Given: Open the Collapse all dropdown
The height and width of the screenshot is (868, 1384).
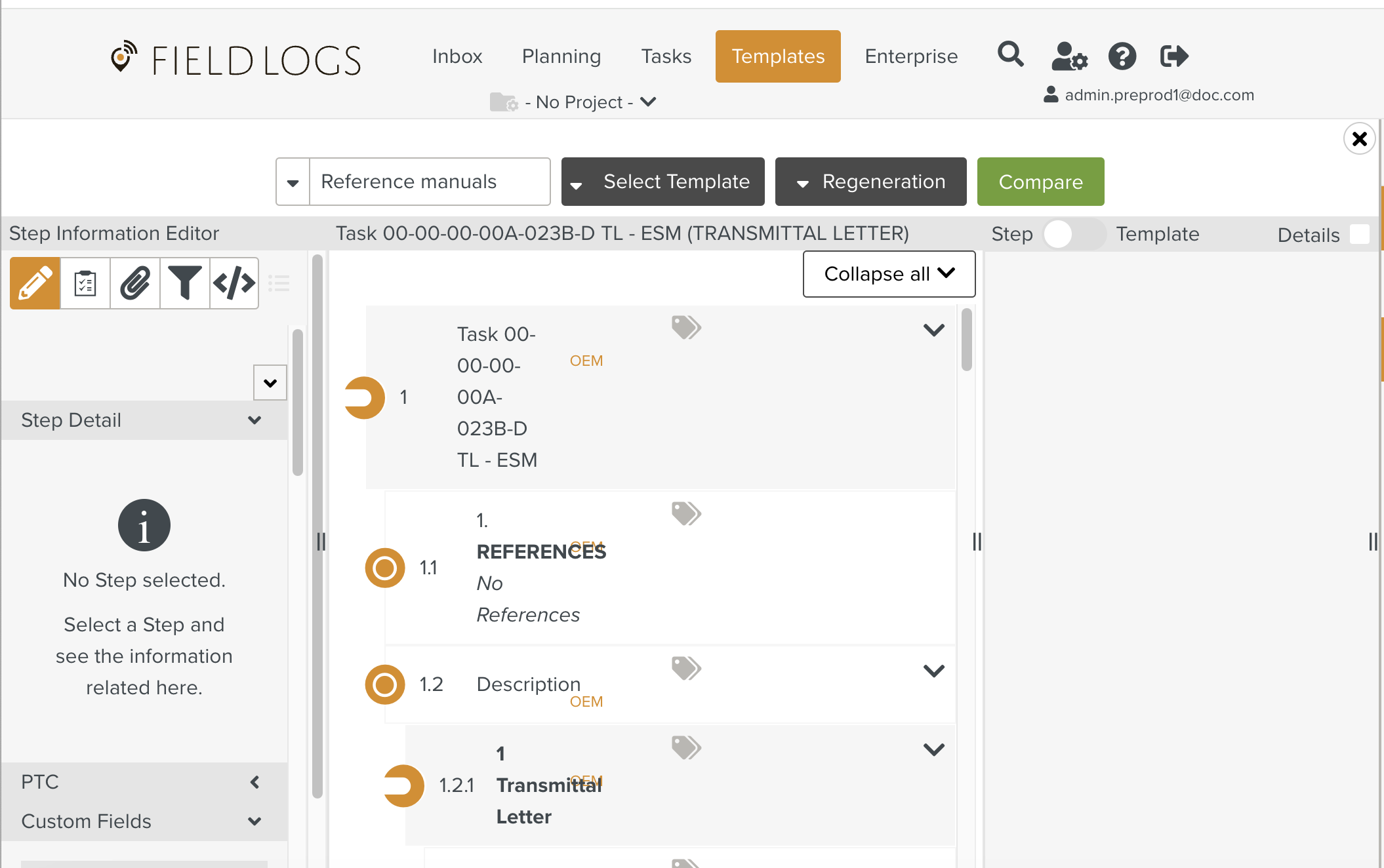Looking at the screenshot, I should 889,274.
